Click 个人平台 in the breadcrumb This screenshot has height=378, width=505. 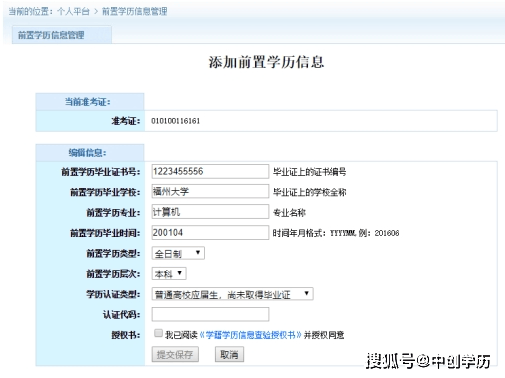pyautogui.click(x=73, y=11)
